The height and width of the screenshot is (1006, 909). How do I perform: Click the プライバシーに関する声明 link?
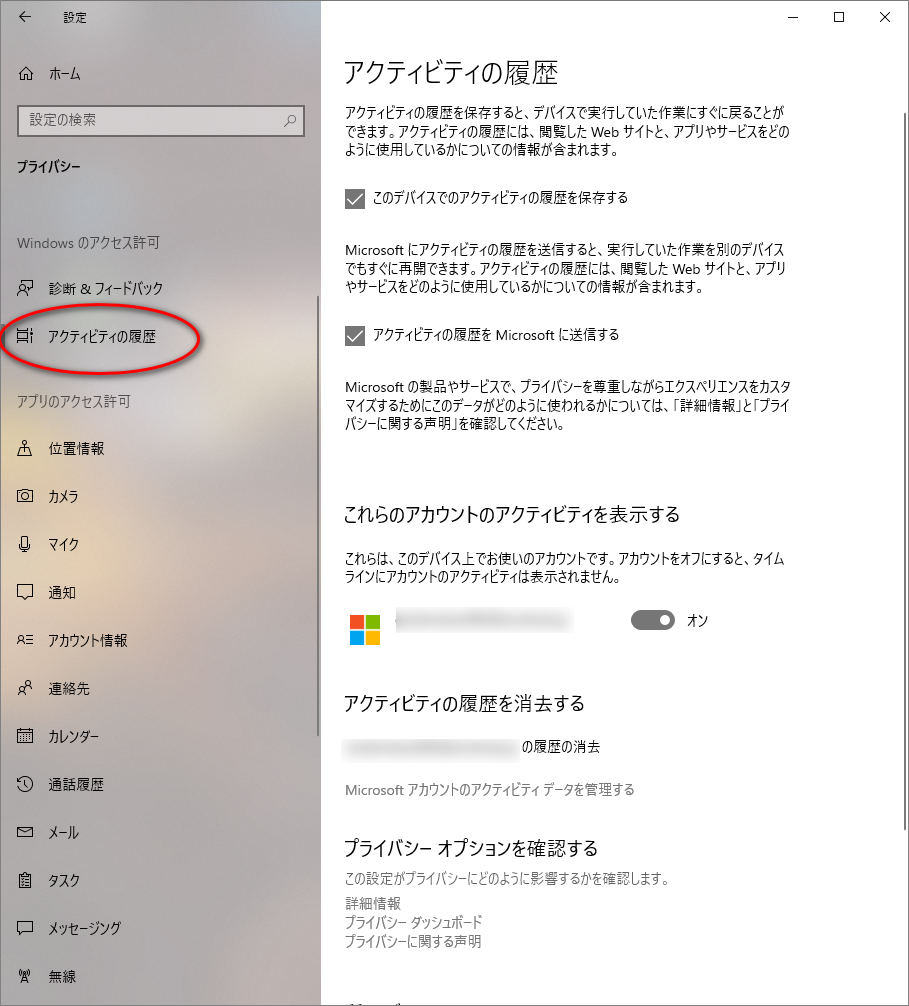pos(412,941)
